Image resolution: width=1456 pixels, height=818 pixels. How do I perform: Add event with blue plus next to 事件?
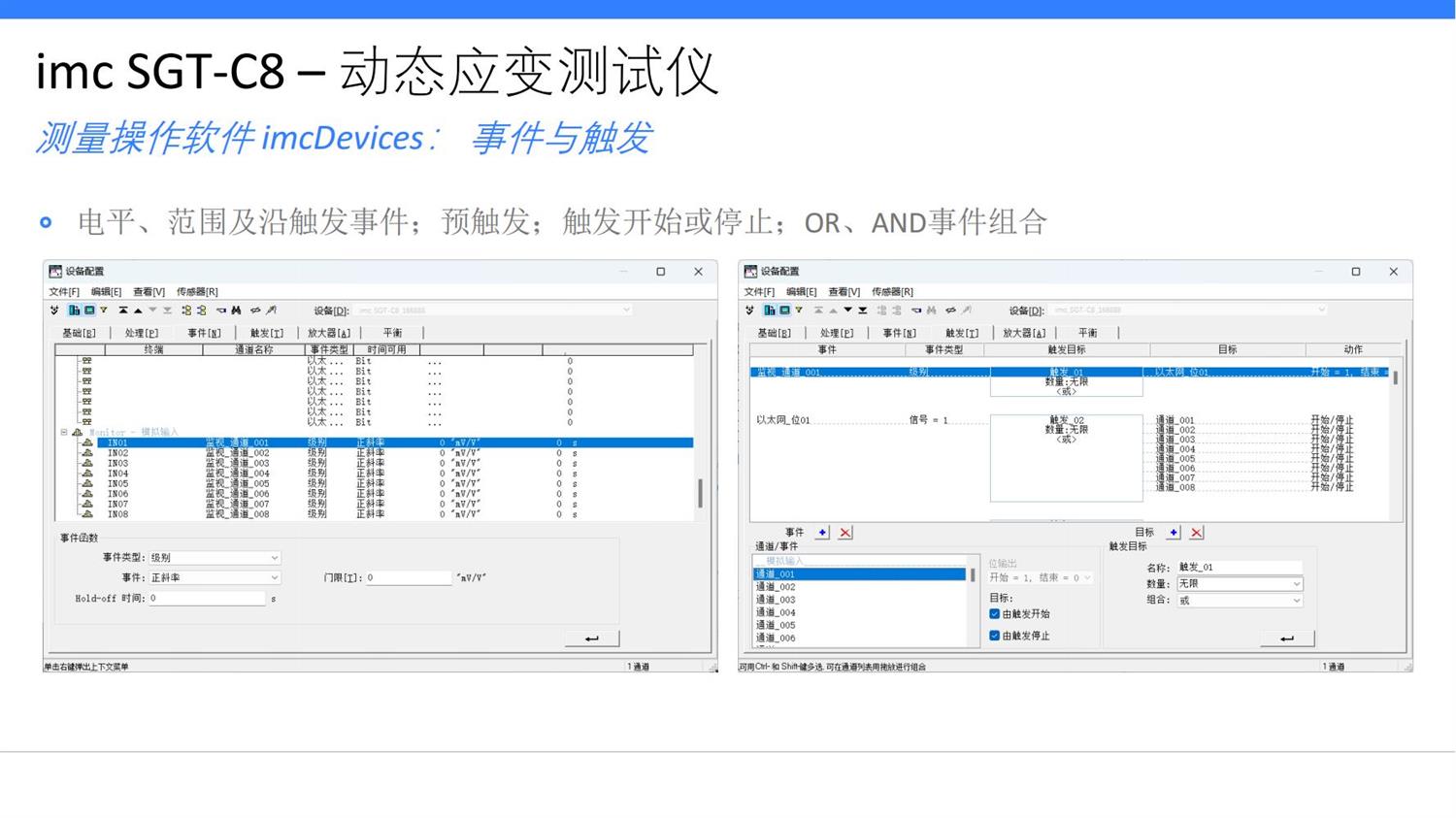pos(822,533)
